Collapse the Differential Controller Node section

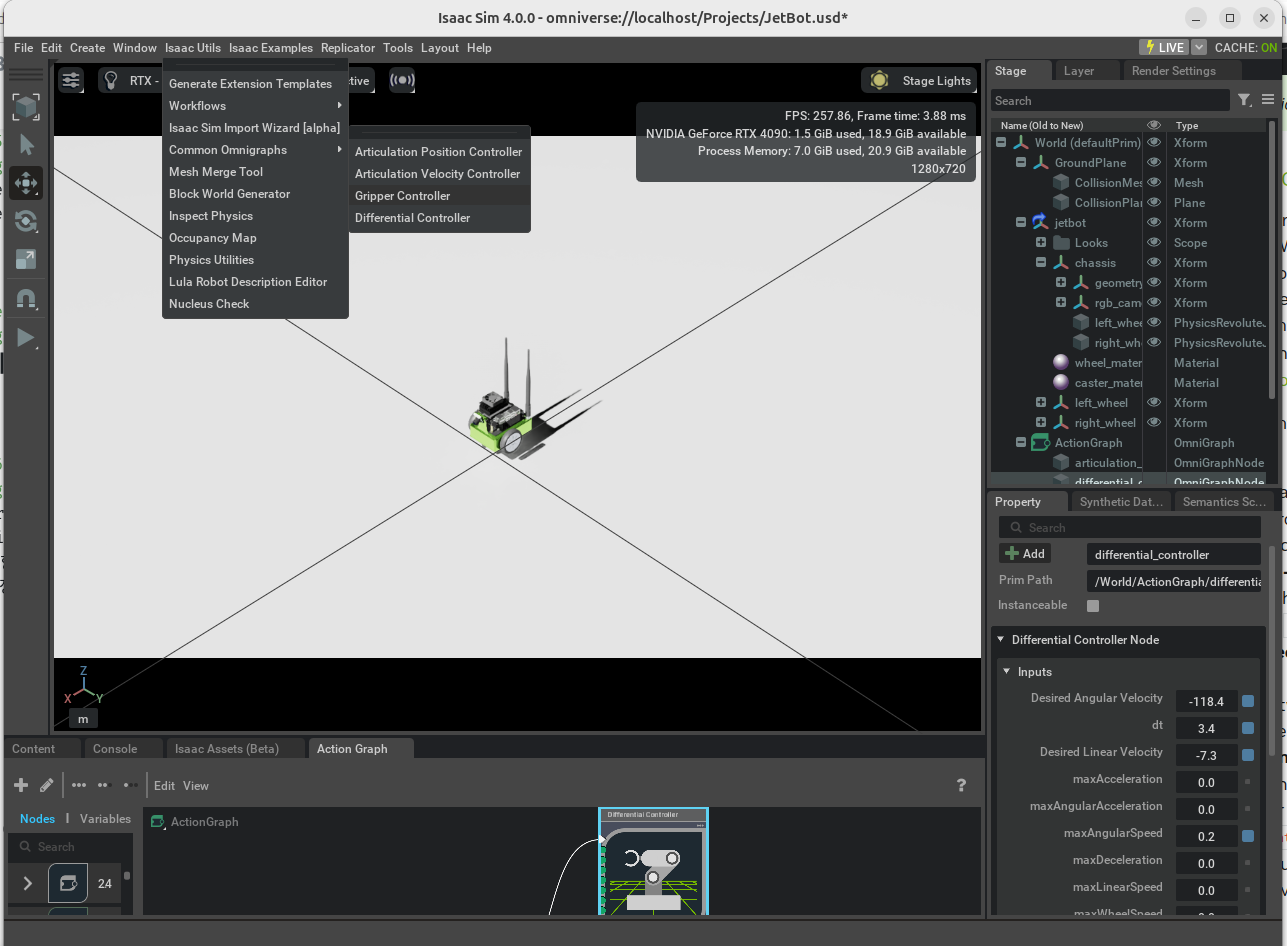pos(1001,640)
